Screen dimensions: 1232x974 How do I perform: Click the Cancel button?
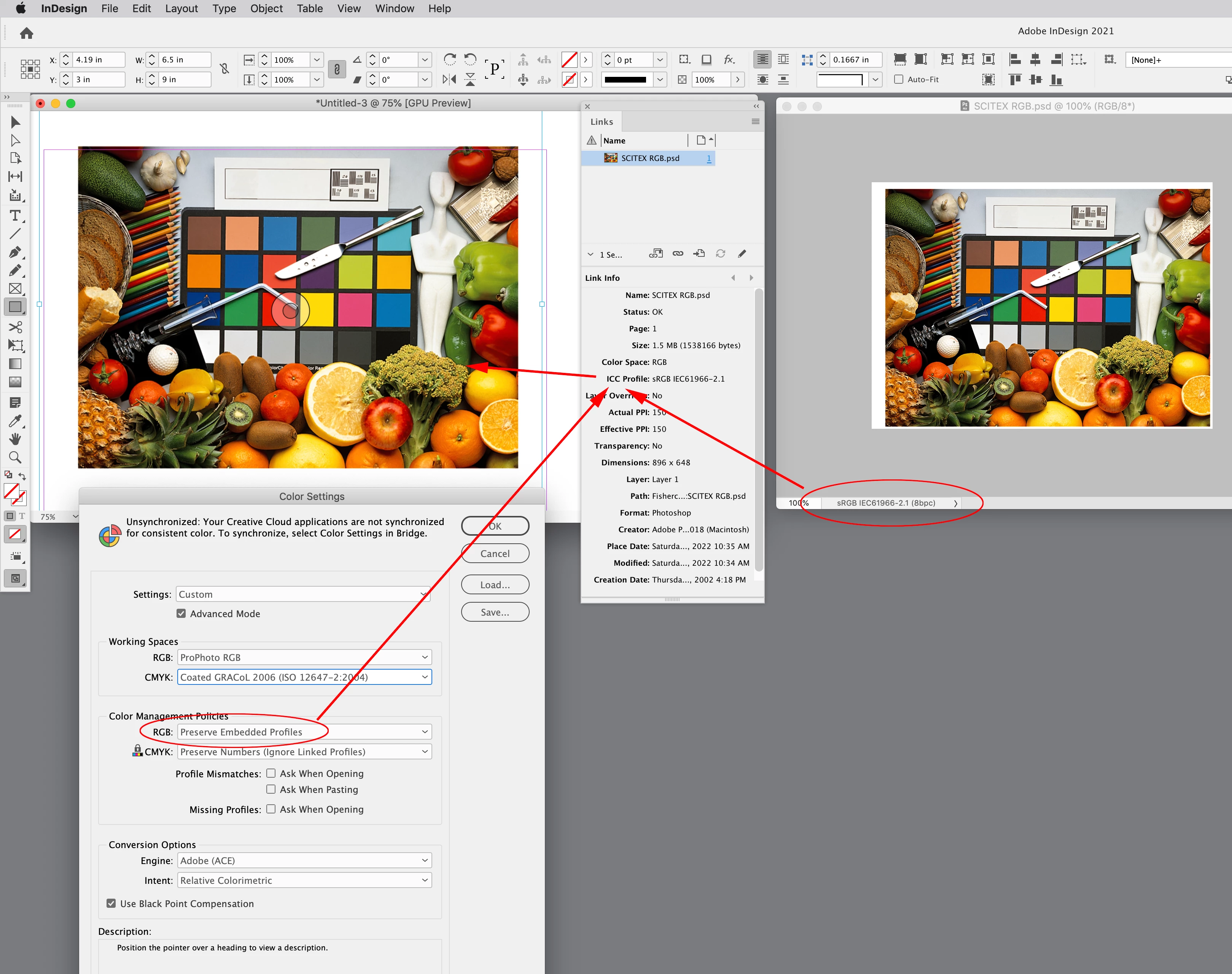pyautogui.click(x=495, y=553)
